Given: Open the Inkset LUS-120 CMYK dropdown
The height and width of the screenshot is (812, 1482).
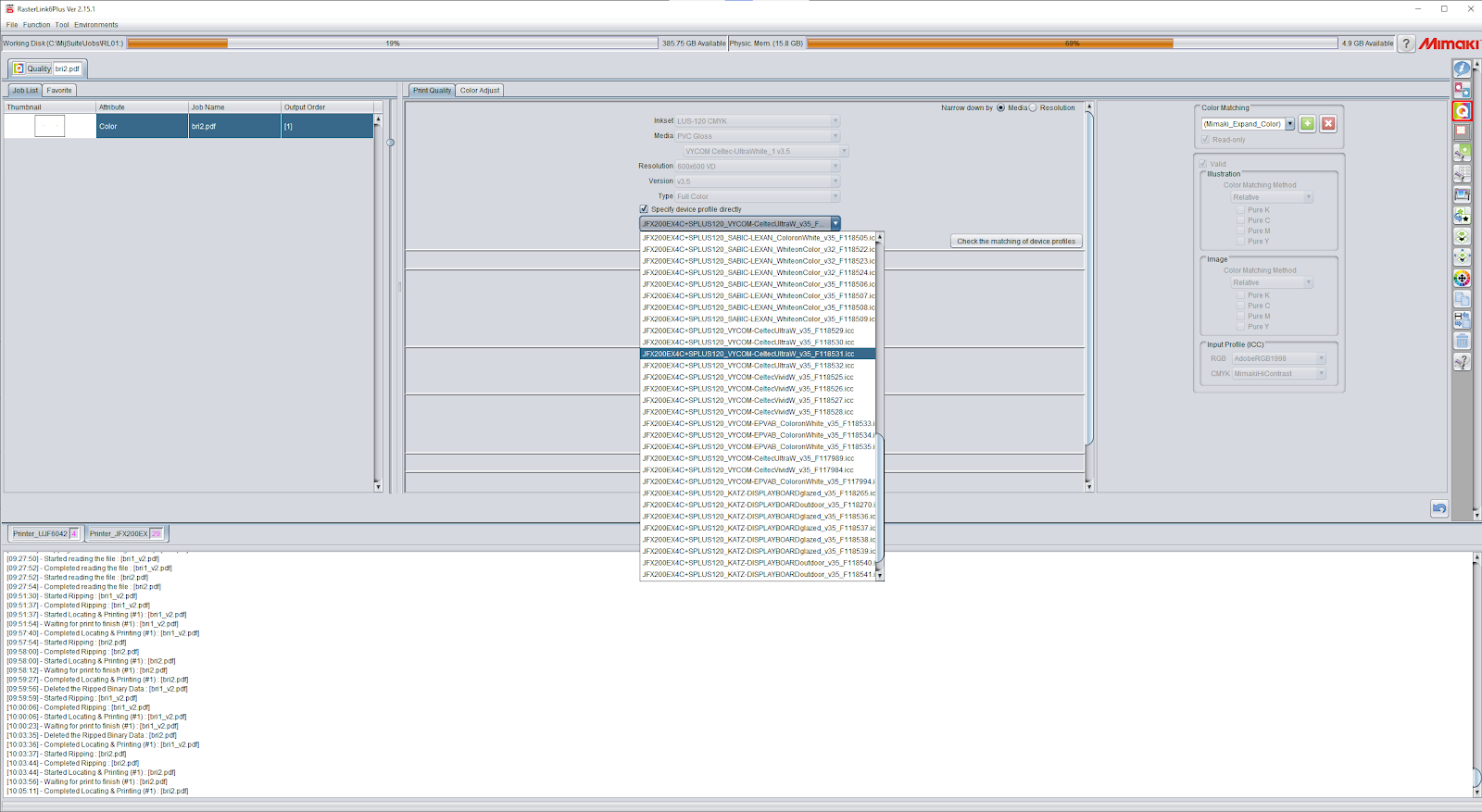Looking at the screenshot, I should coord(757,121).
